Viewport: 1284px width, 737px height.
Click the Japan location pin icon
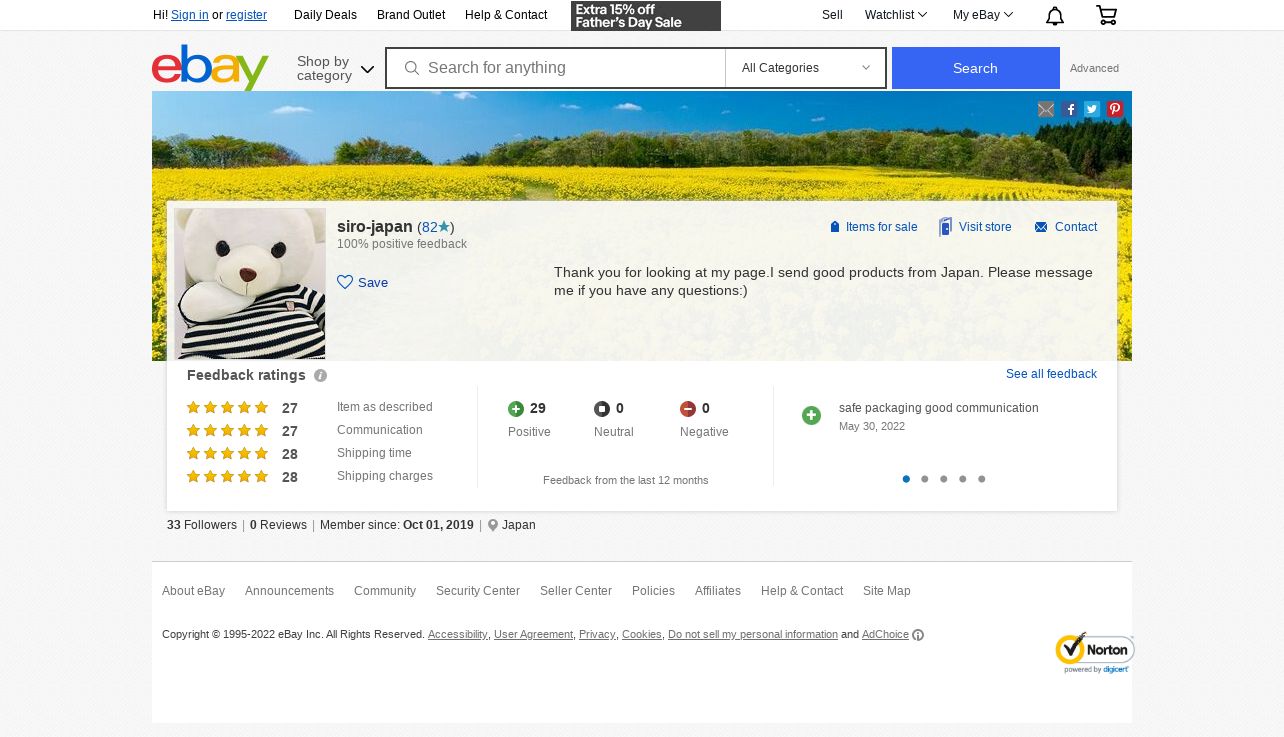[493, 525]
